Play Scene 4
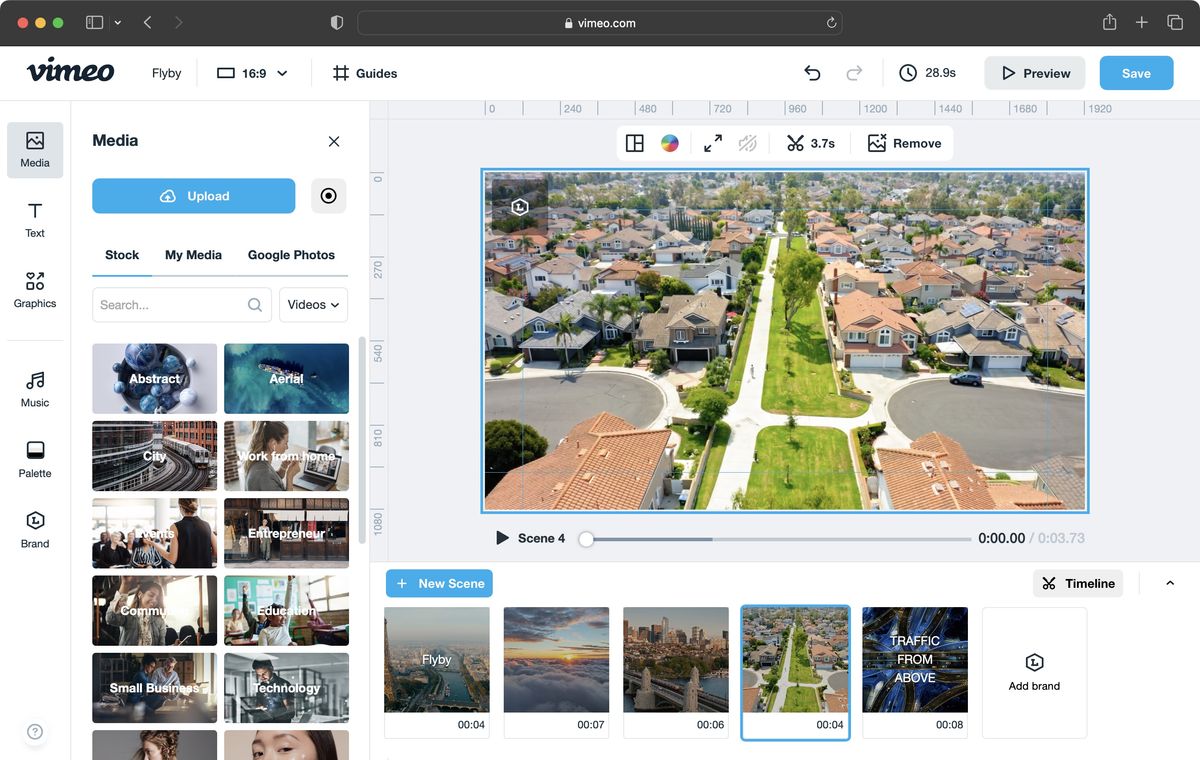 [502, 538]
